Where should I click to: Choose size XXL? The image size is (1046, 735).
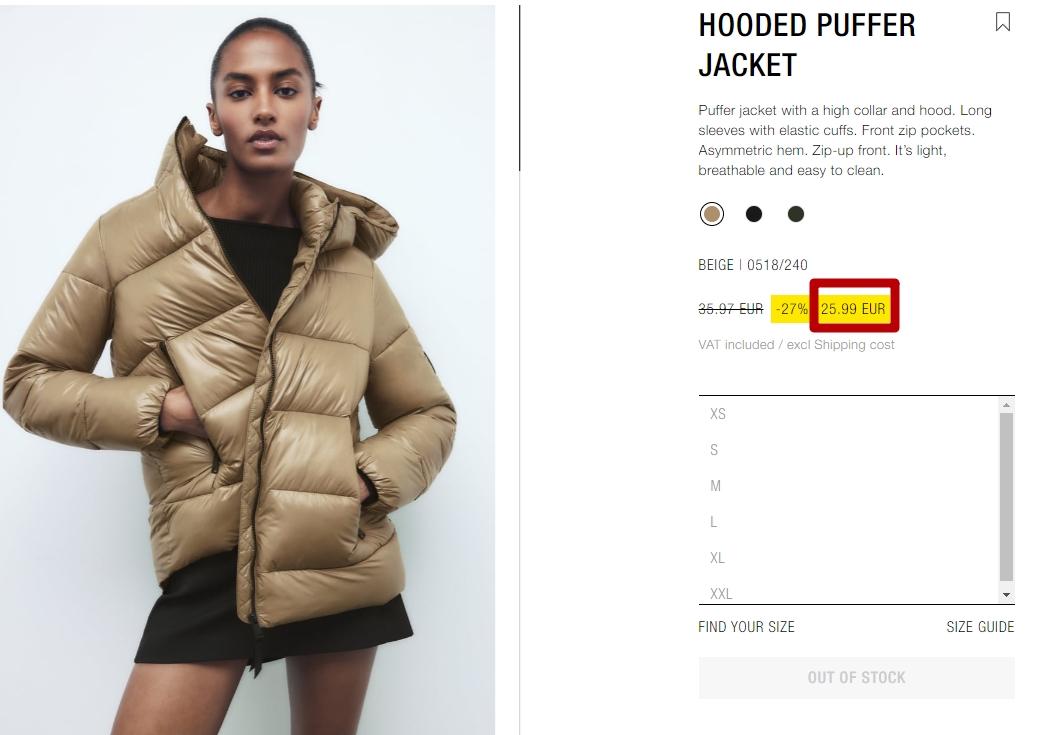point(849,593)
